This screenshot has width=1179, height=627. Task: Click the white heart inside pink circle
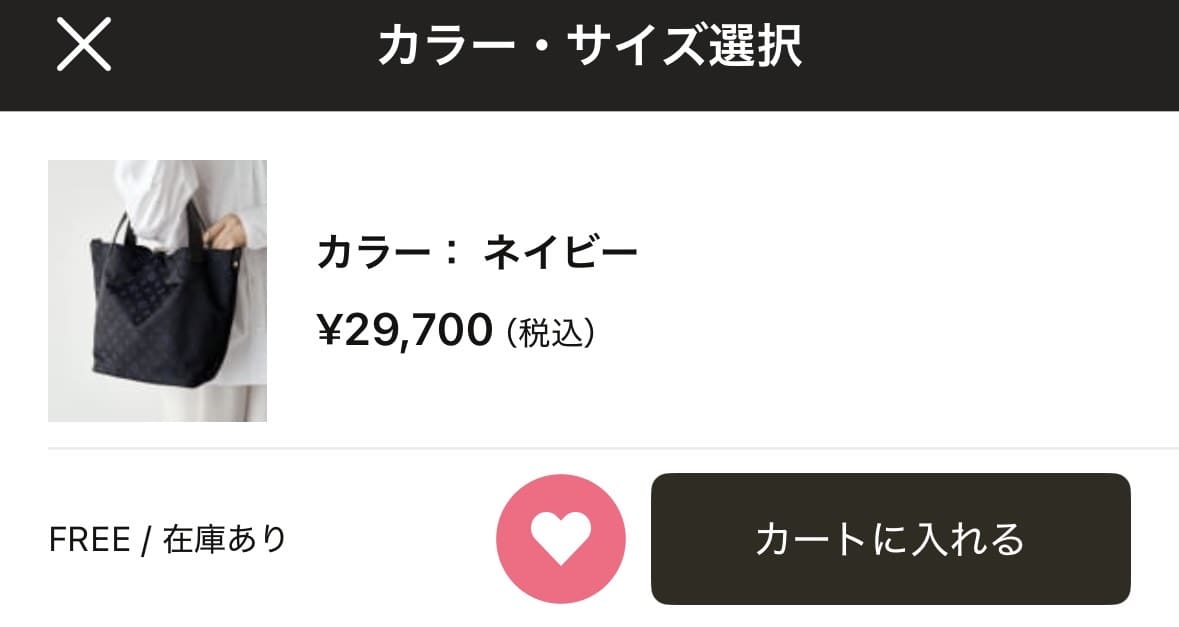[561, 537]
